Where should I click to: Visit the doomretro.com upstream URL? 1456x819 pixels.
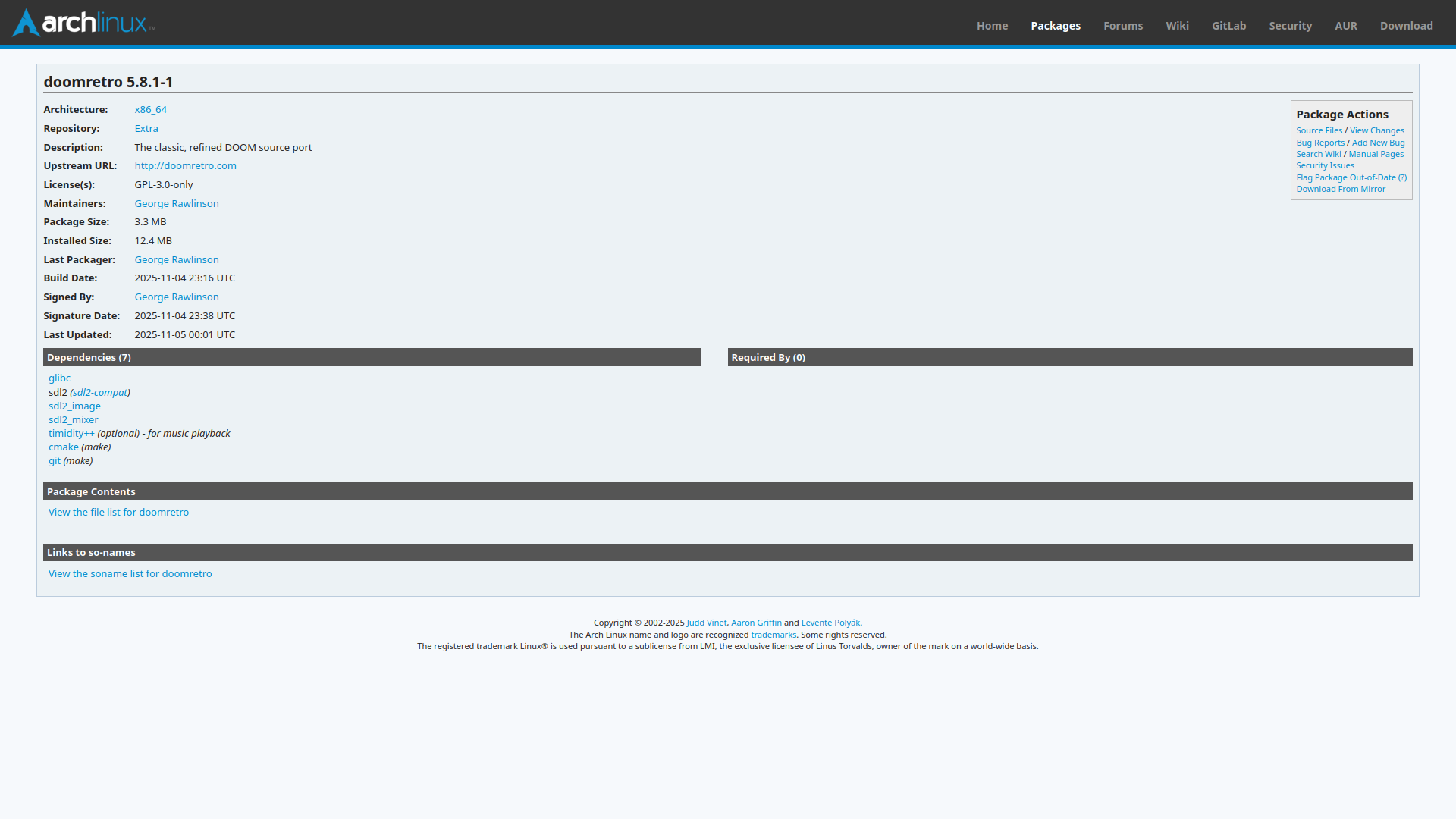click(x=185, y=166)
